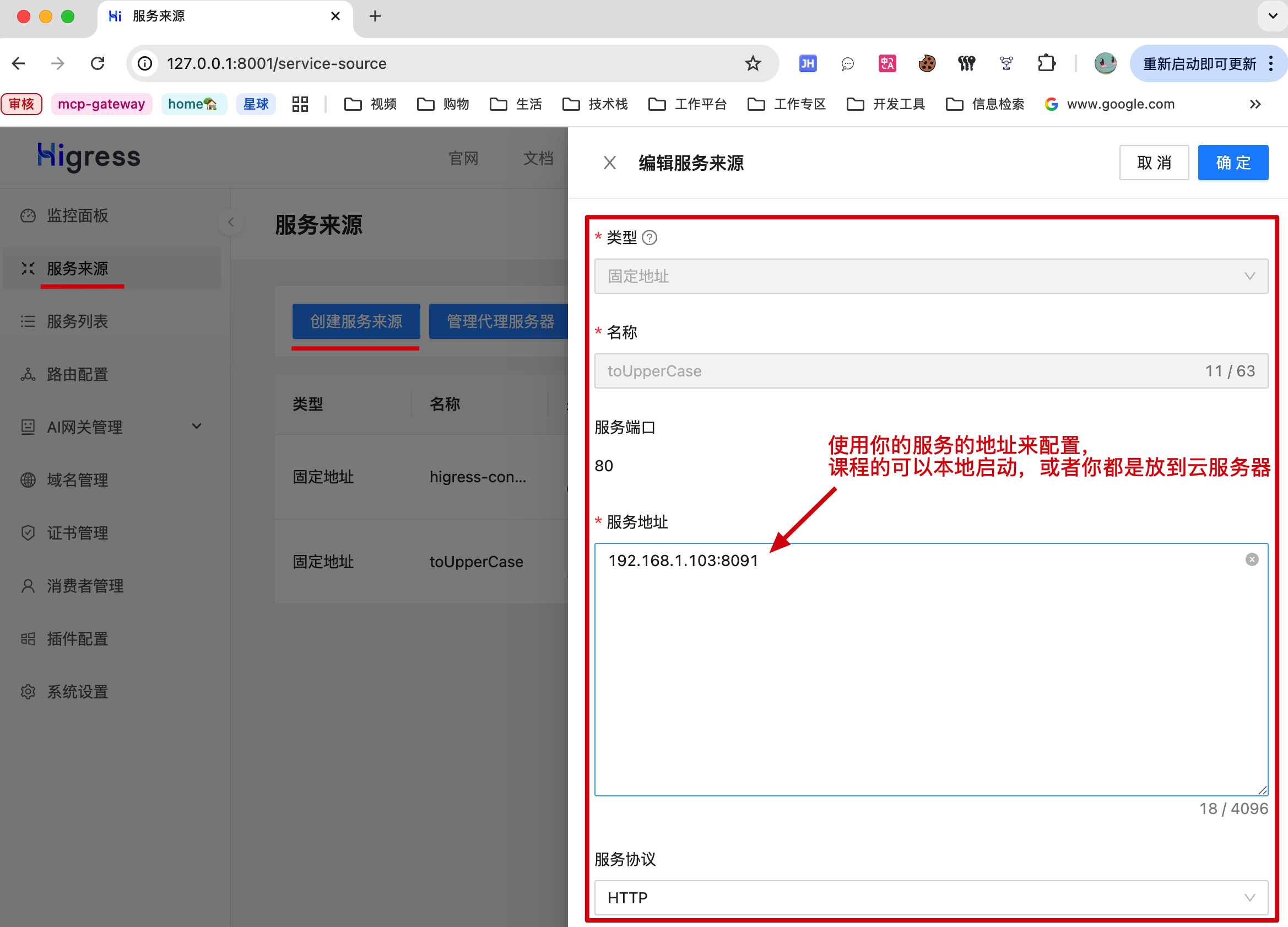
Task: Open the browser profile avatar
Action: click(x=1105, y=63)
